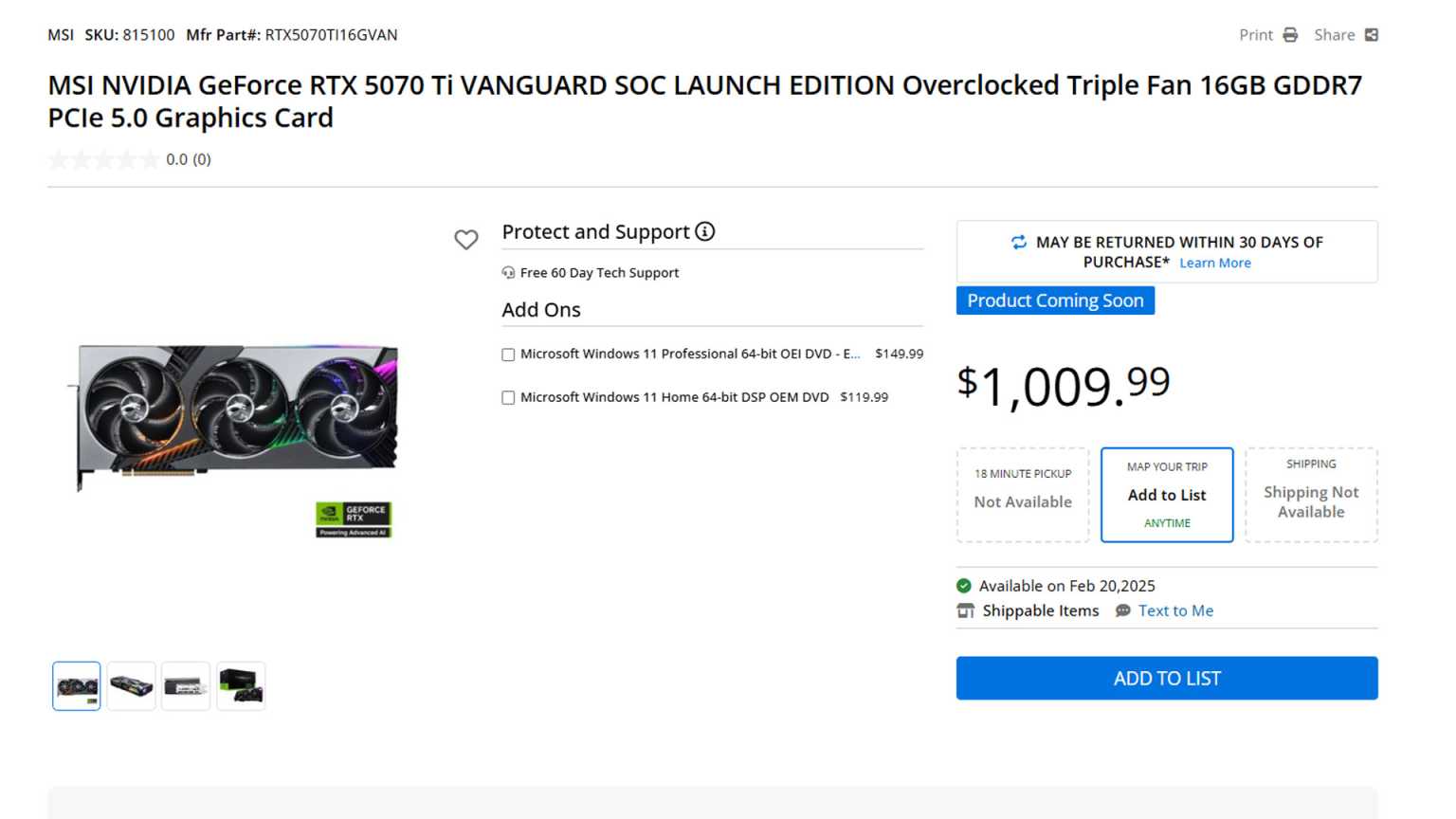The image size is (1456, 819).
Task: View the second angled card thumbnail
Action: (132, 686)
